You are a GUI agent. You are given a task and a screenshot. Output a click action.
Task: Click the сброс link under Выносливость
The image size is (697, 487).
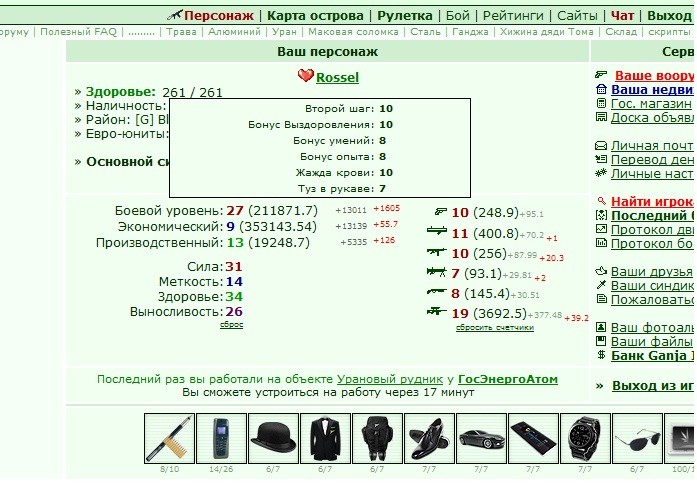(x=232, y=324)
